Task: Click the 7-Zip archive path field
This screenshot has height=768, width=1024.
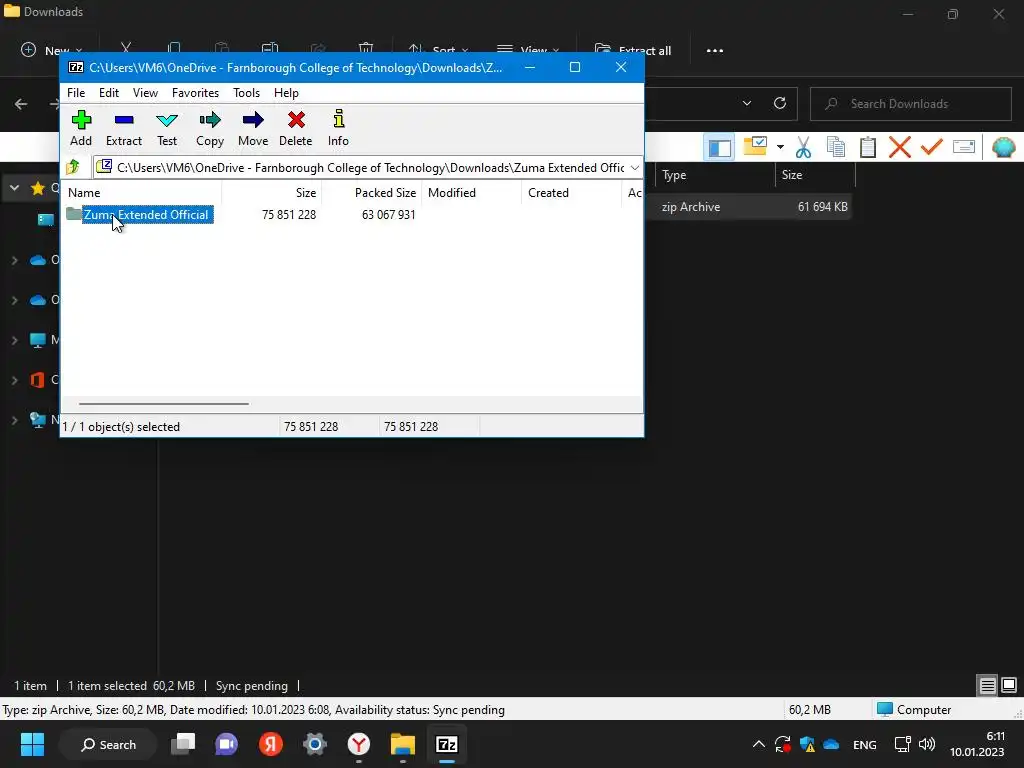Action: [x=368, y=168]
